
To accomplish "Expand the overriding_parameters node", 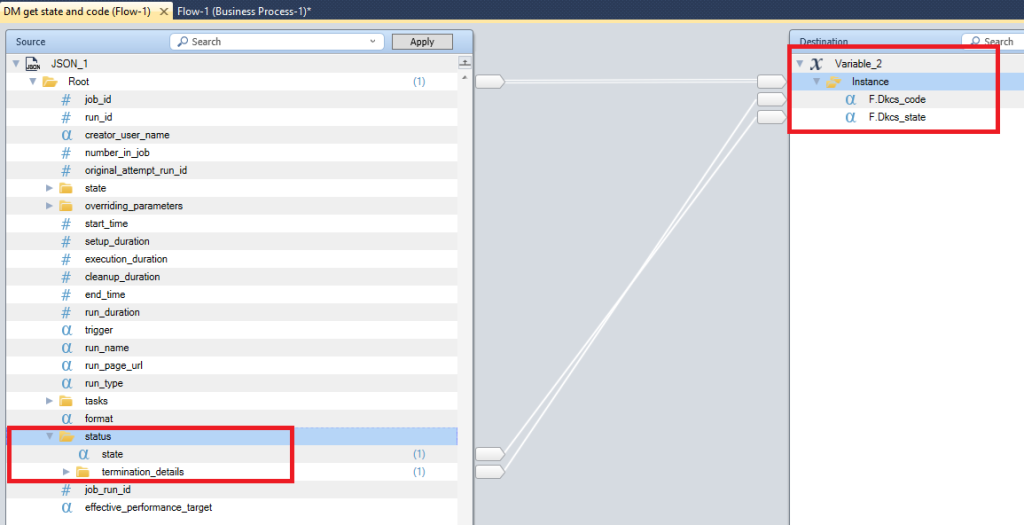I will click(x=50, y=206).
